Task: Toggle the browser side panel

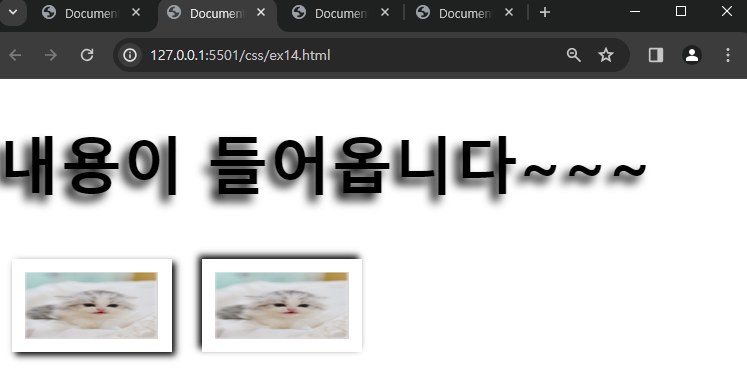Action: (x=656, y=55)
